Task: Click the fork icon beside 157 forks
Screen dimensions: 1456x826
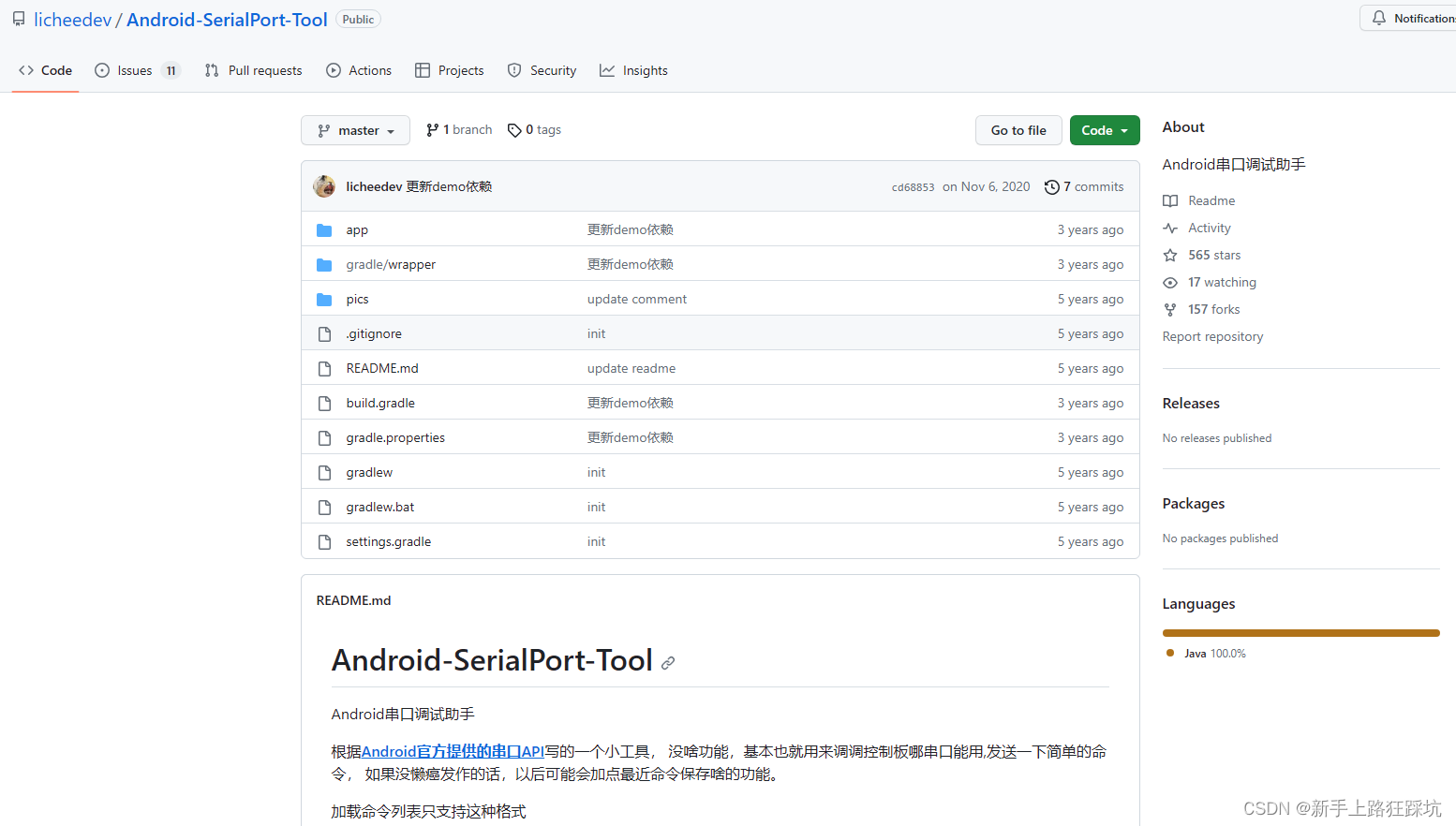Action: pos(1170,309)
